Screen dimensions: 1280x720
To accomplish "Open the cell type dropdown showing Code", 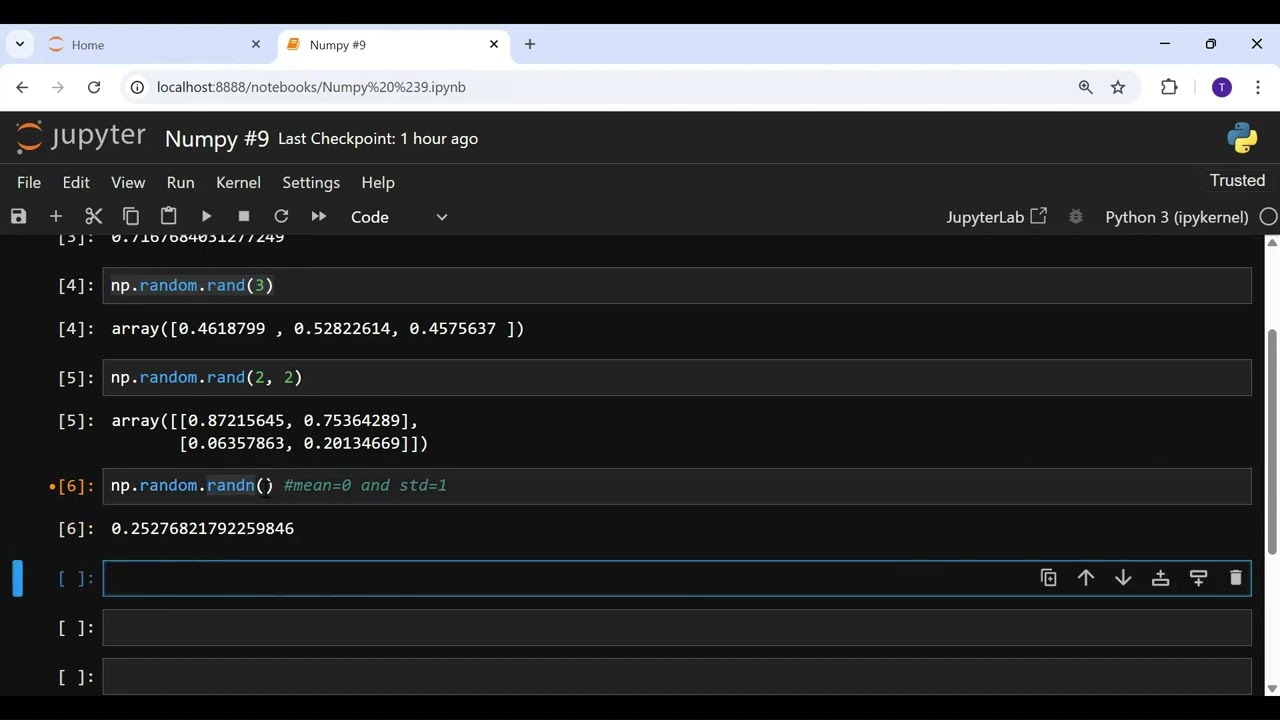I will [x=399, y=217].
